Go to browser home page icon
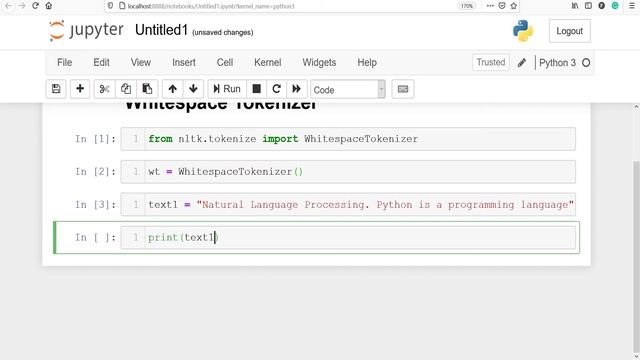Viewport: 640px width, 360px height. [49, 6]
